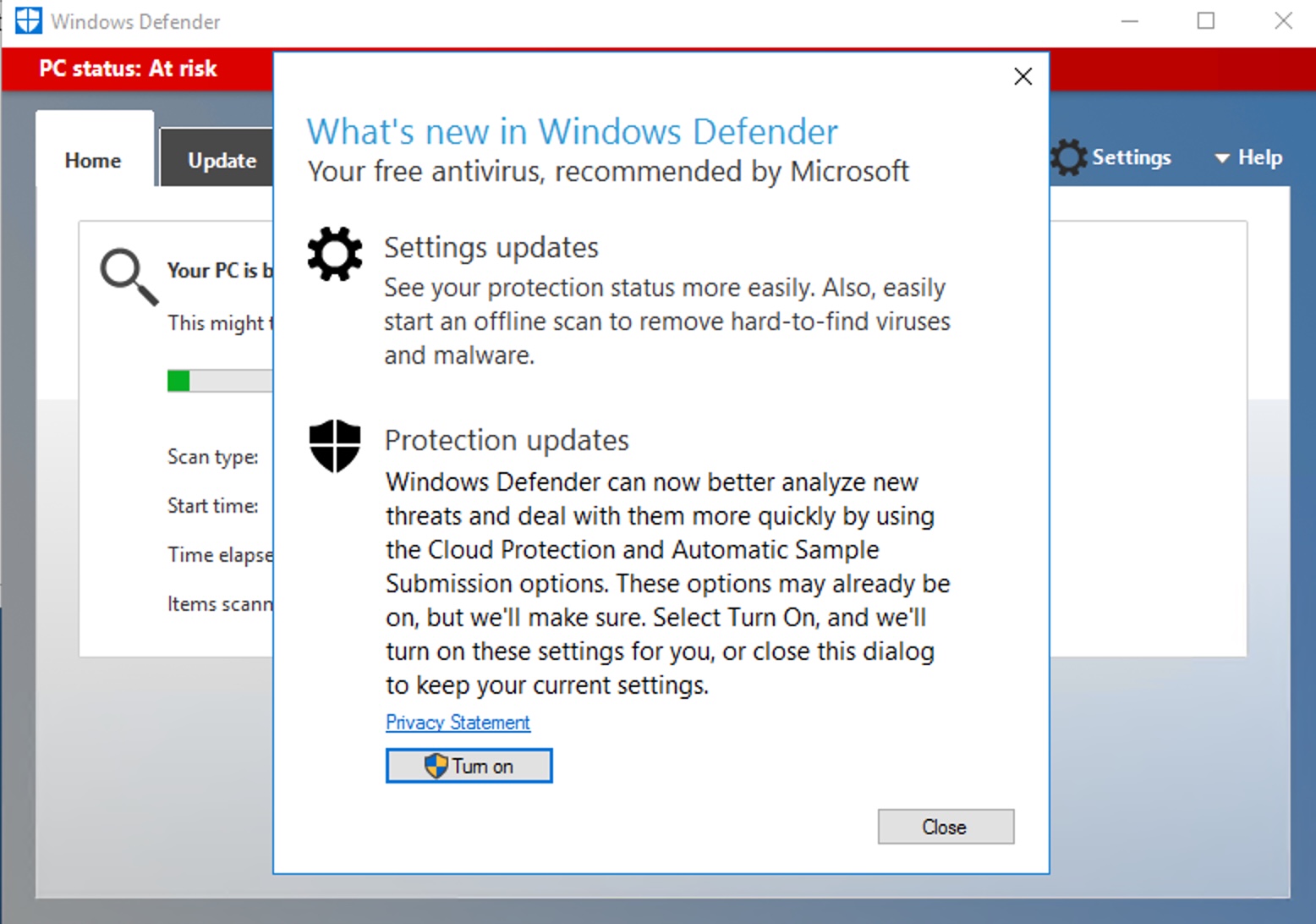Click 'Your free antivirus, recommended by Microsoft' subtitle
Screen dimensions: 1316x924
[608, 172]
